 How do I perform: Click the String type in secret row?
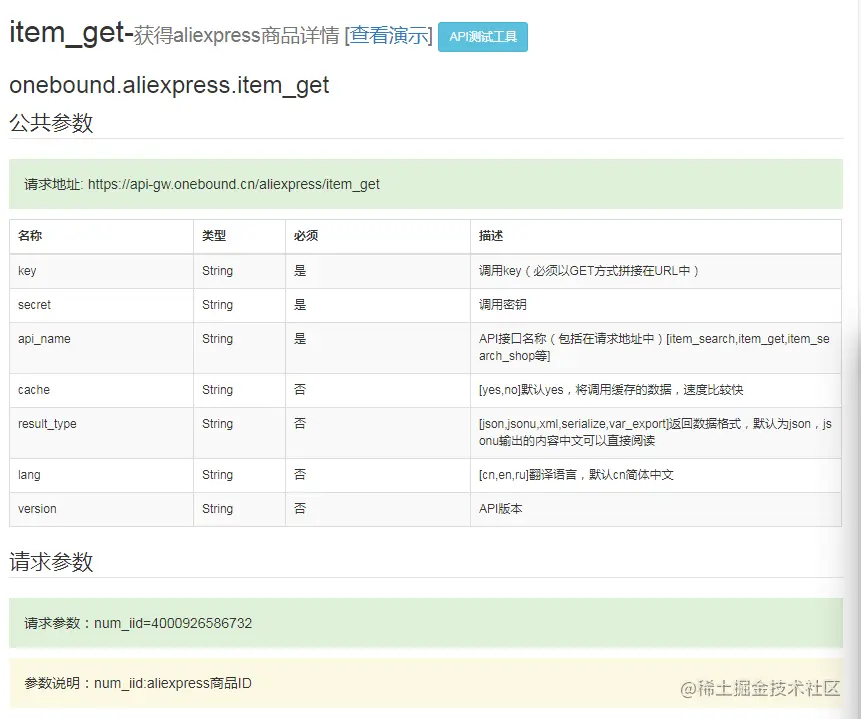coord(217,305)
